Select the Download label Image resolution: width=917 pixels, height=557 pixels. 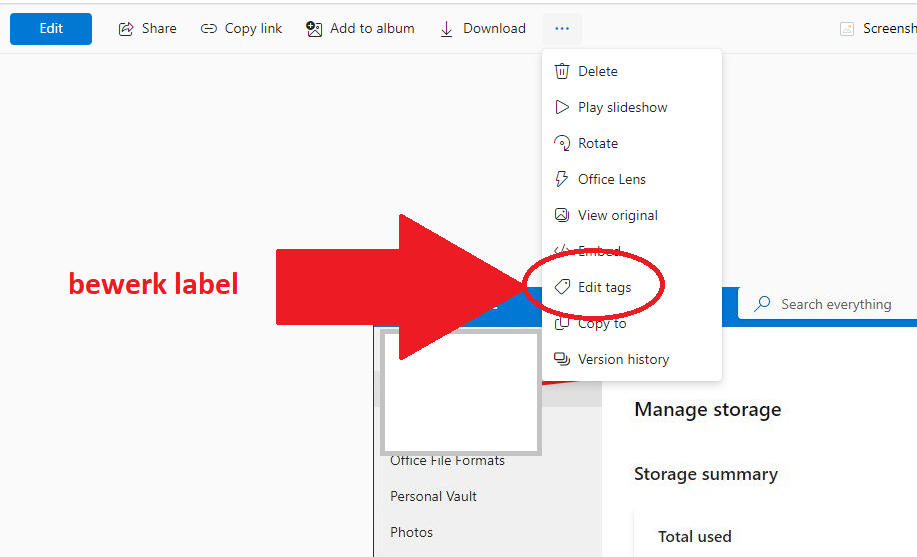(494, 28)
